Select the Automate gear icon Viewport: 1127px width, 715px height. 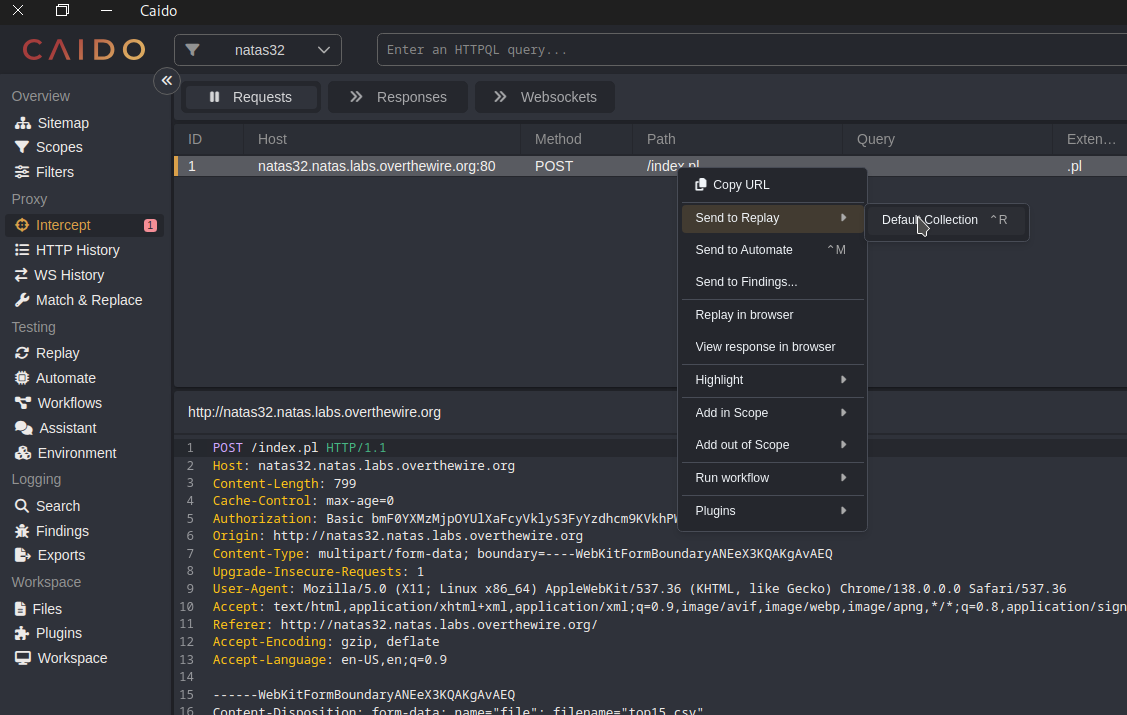point(22,378)
